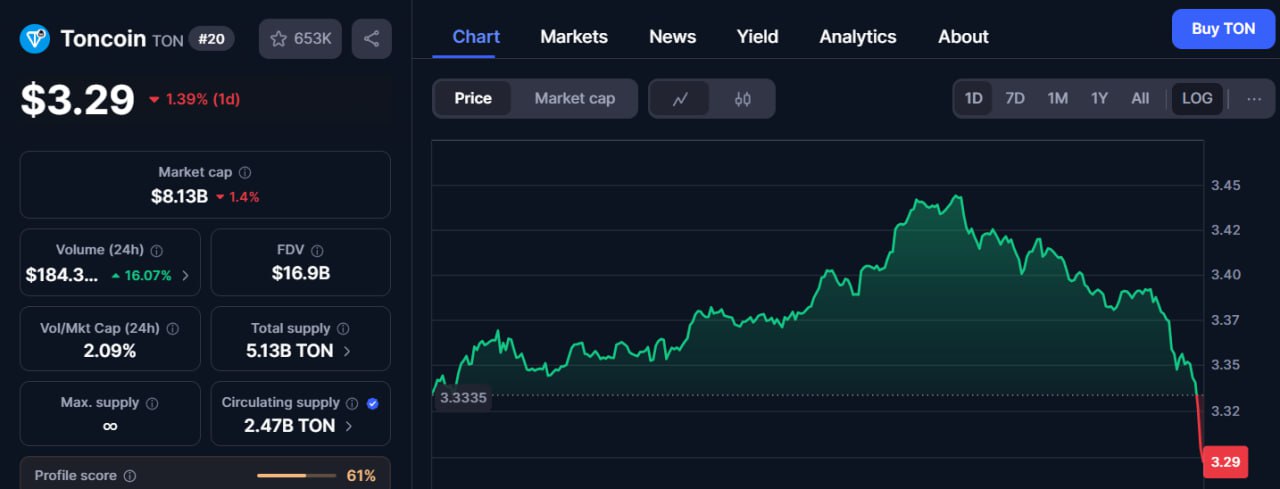
Task: Click the Profile score progress bar
Action: 296,476
